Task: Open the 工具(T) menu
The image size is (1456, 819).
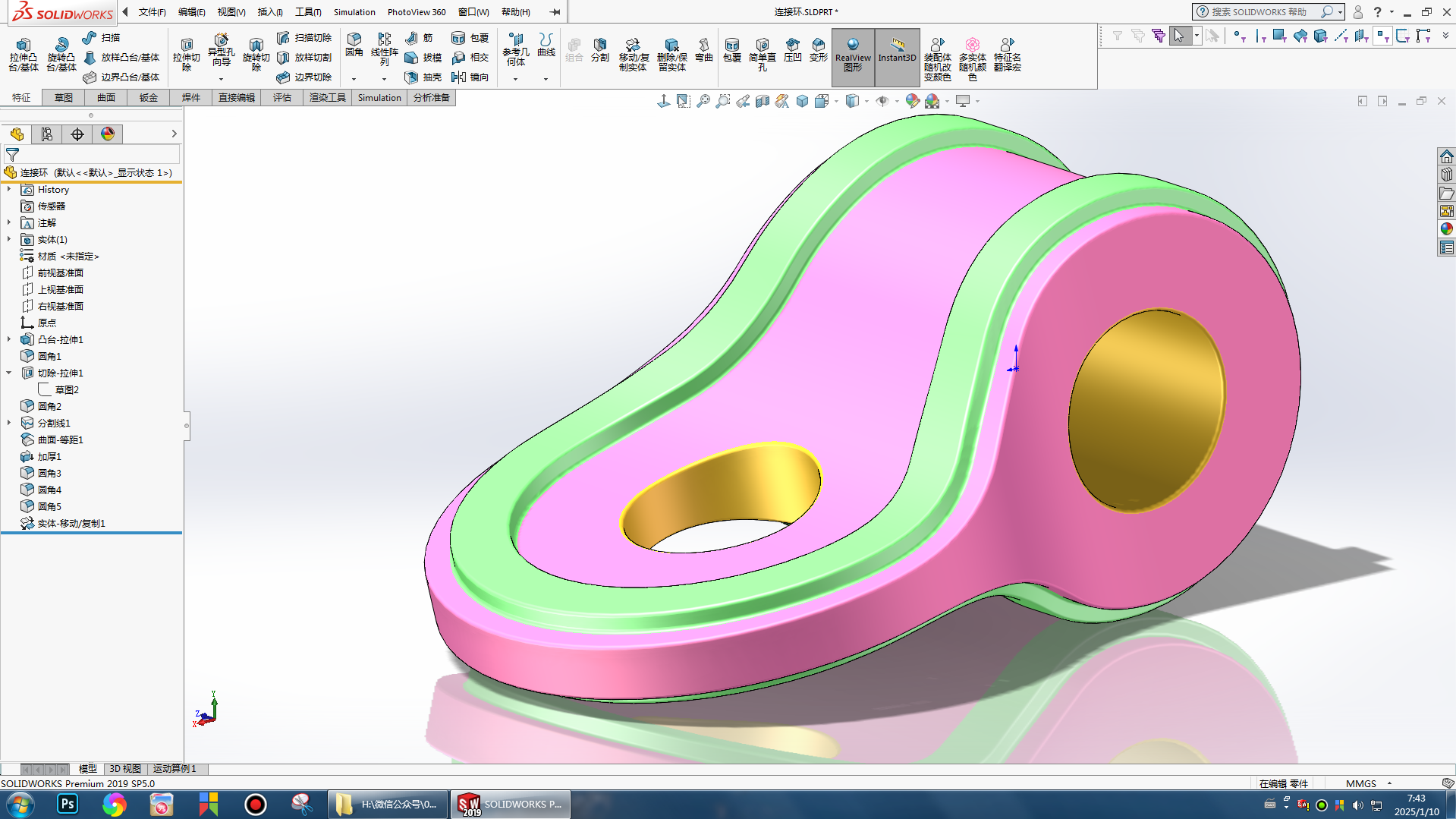Action: 307,12
